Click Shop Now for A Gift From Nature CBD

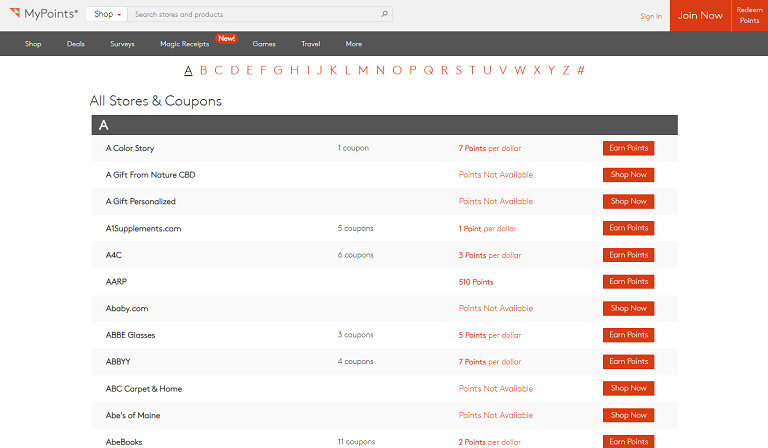pyautogui.click(x=628, y=175)
